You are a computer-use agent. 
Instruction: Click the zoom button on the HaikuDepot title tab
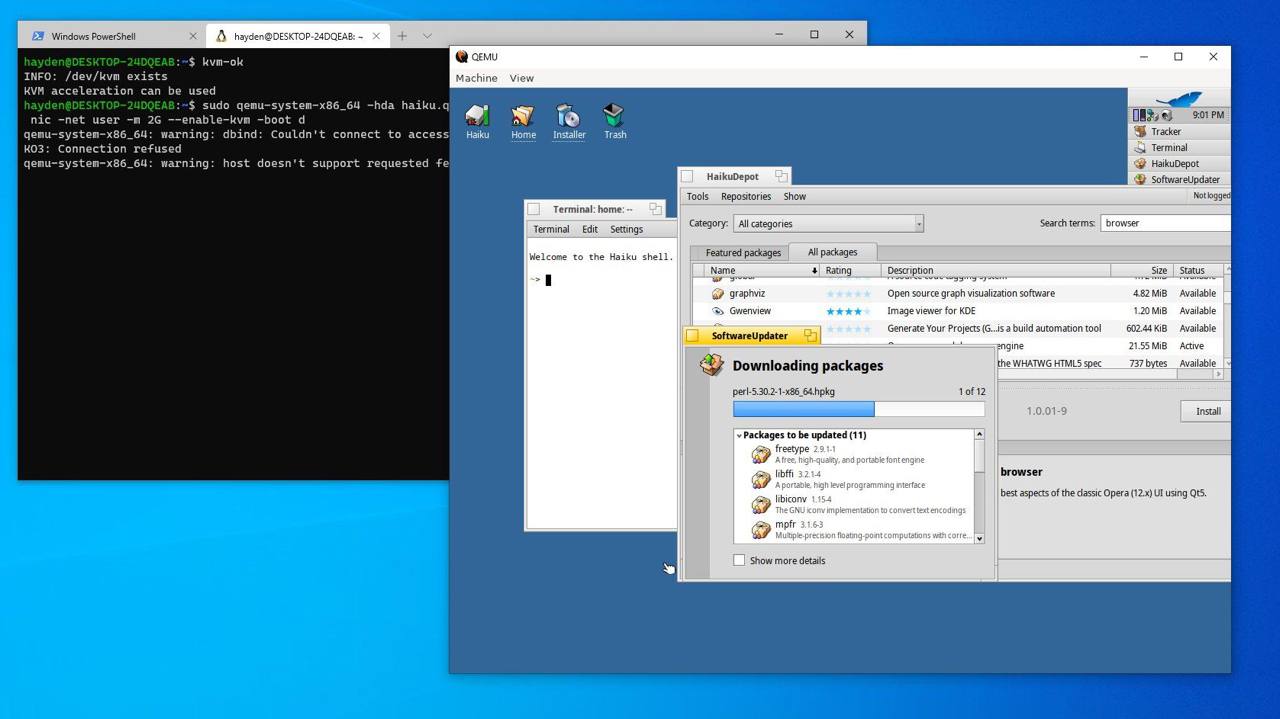click(781, 176)
